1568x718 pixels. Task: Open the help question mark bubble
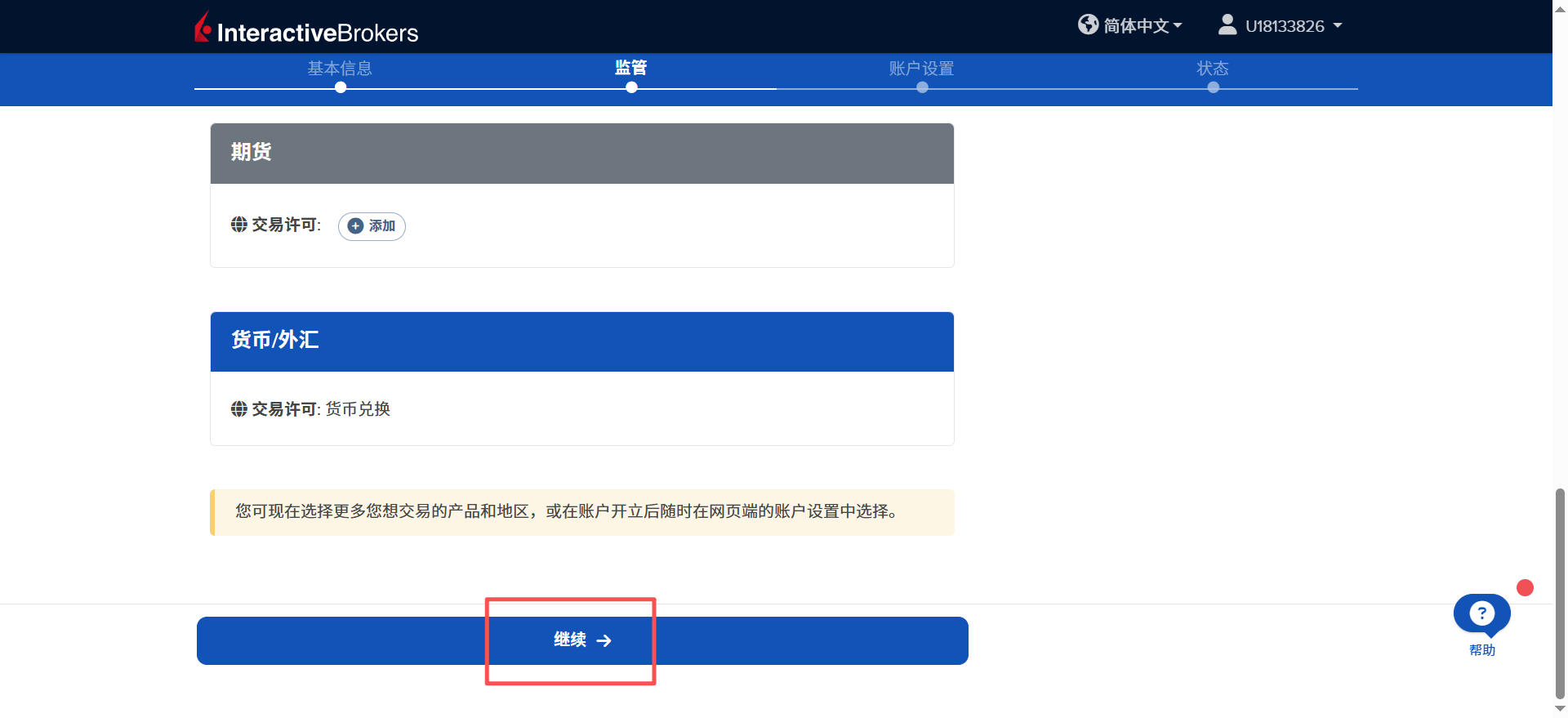pyautogui.click(x=1481, y=613)
